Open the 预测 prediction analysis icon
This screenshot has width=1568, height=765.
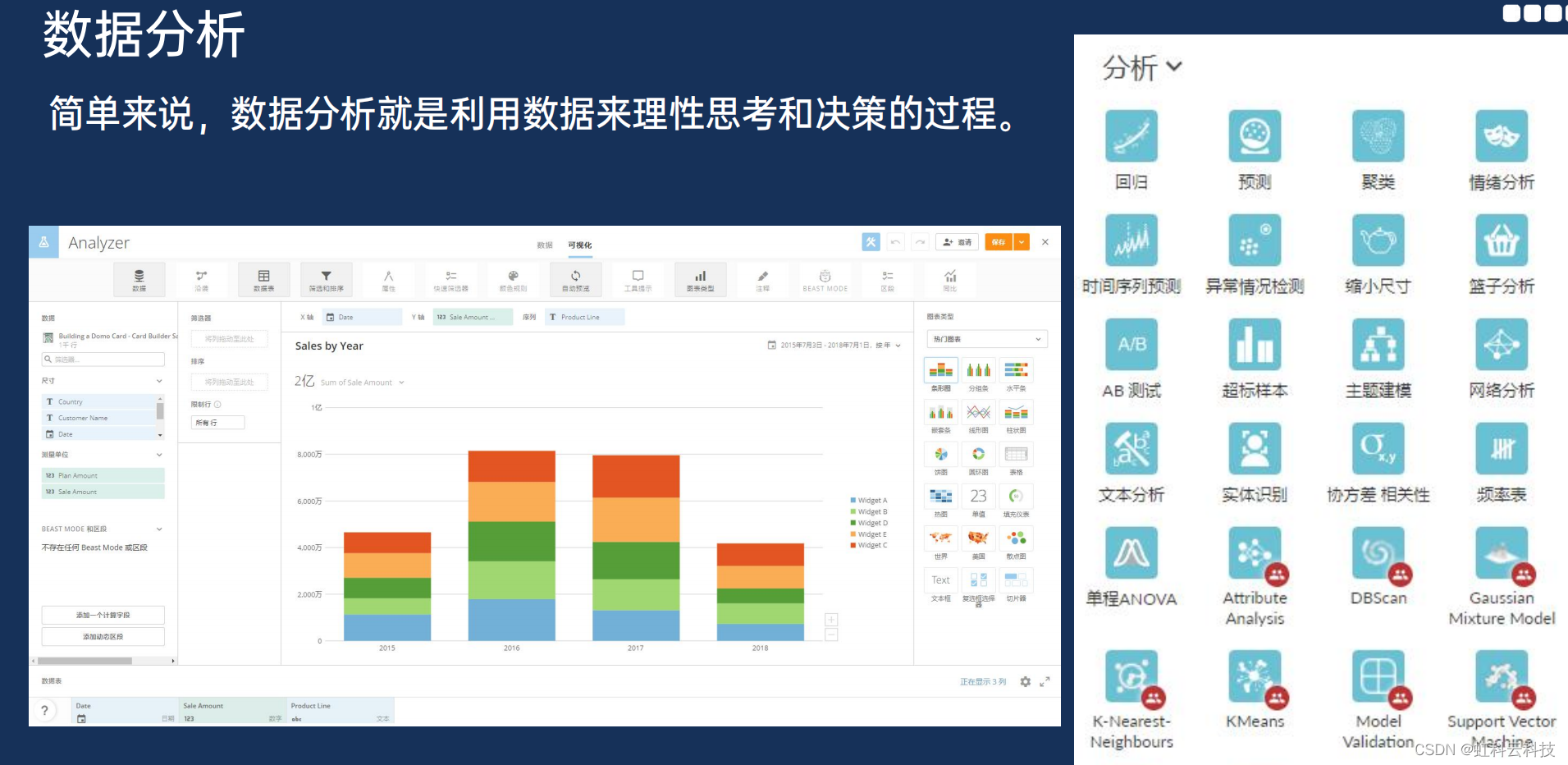[1255, 136]
